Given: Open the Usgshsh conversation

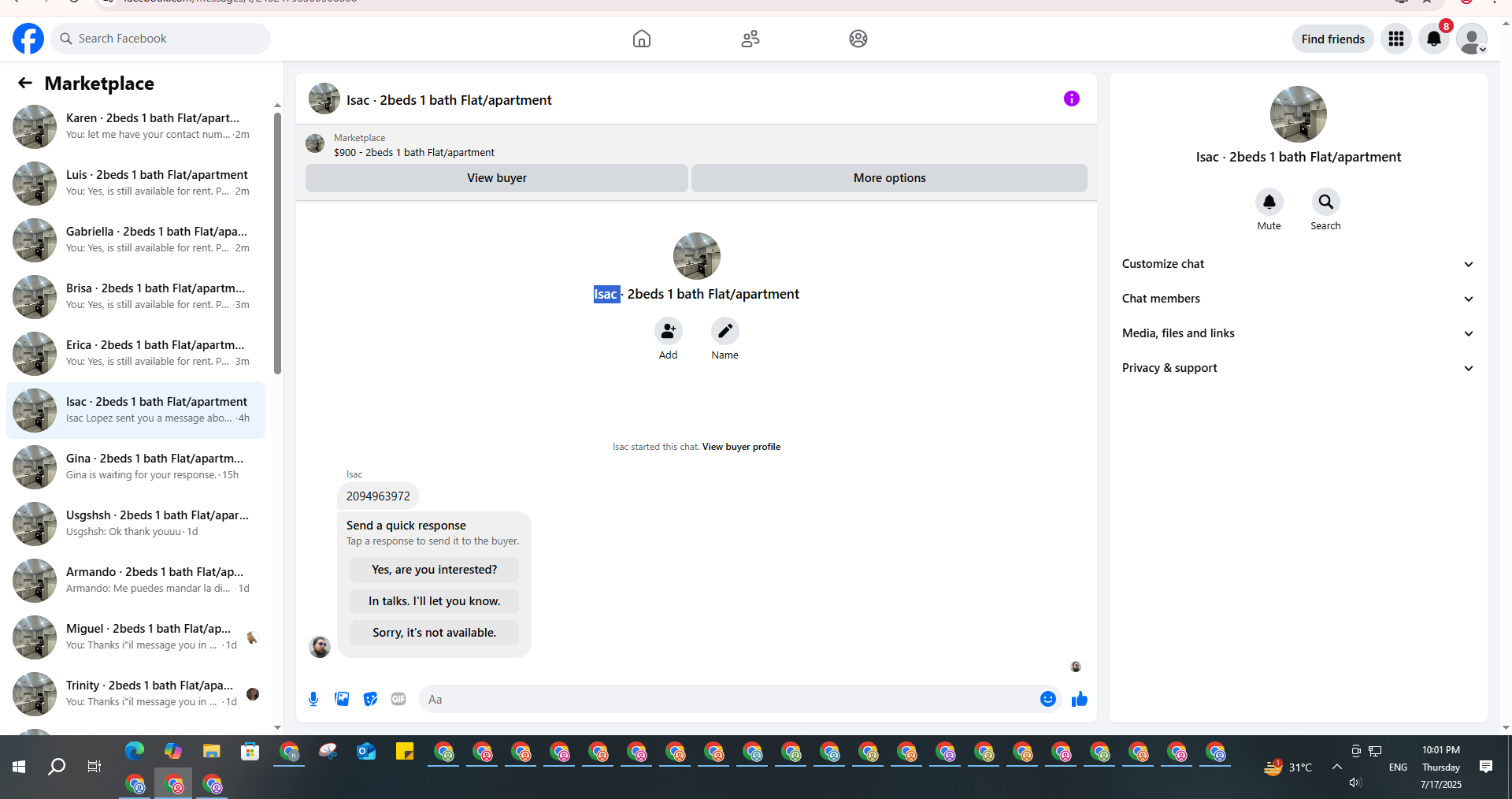Looking at the screenshot, I should 135,524.
